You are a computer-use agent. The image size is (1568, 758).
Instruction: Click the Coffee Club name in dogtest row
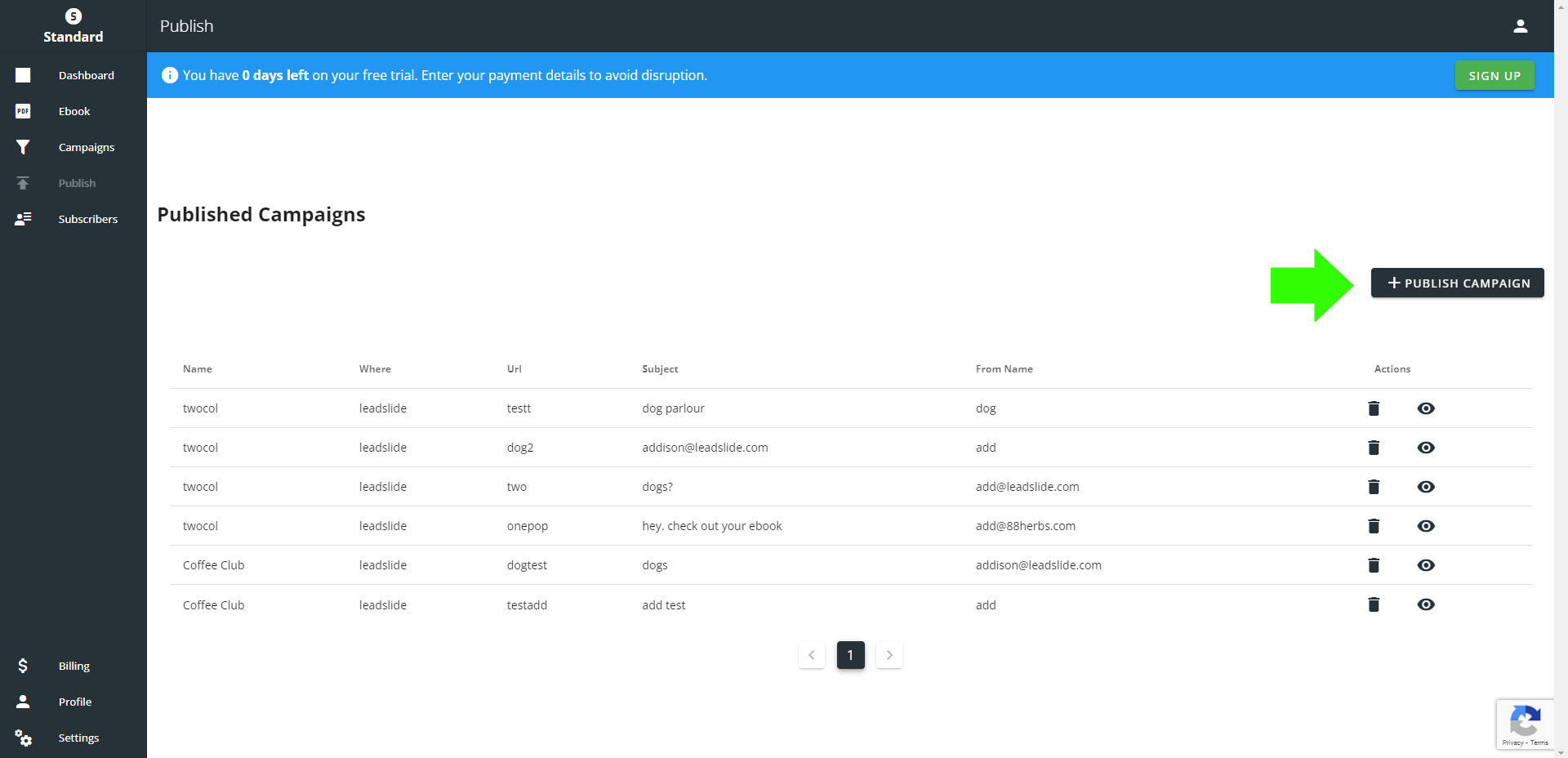point(214,565)
